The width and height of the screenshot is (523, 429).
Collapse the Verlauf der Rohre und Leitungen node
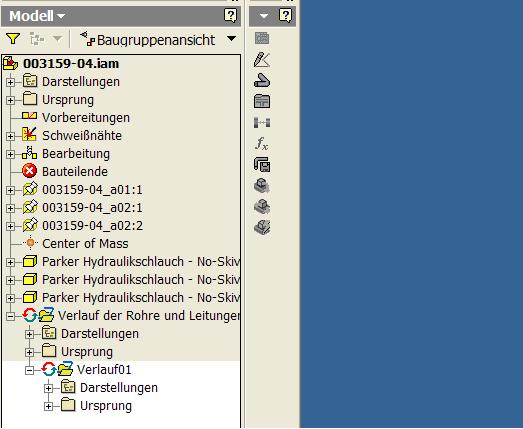[10, 316]
